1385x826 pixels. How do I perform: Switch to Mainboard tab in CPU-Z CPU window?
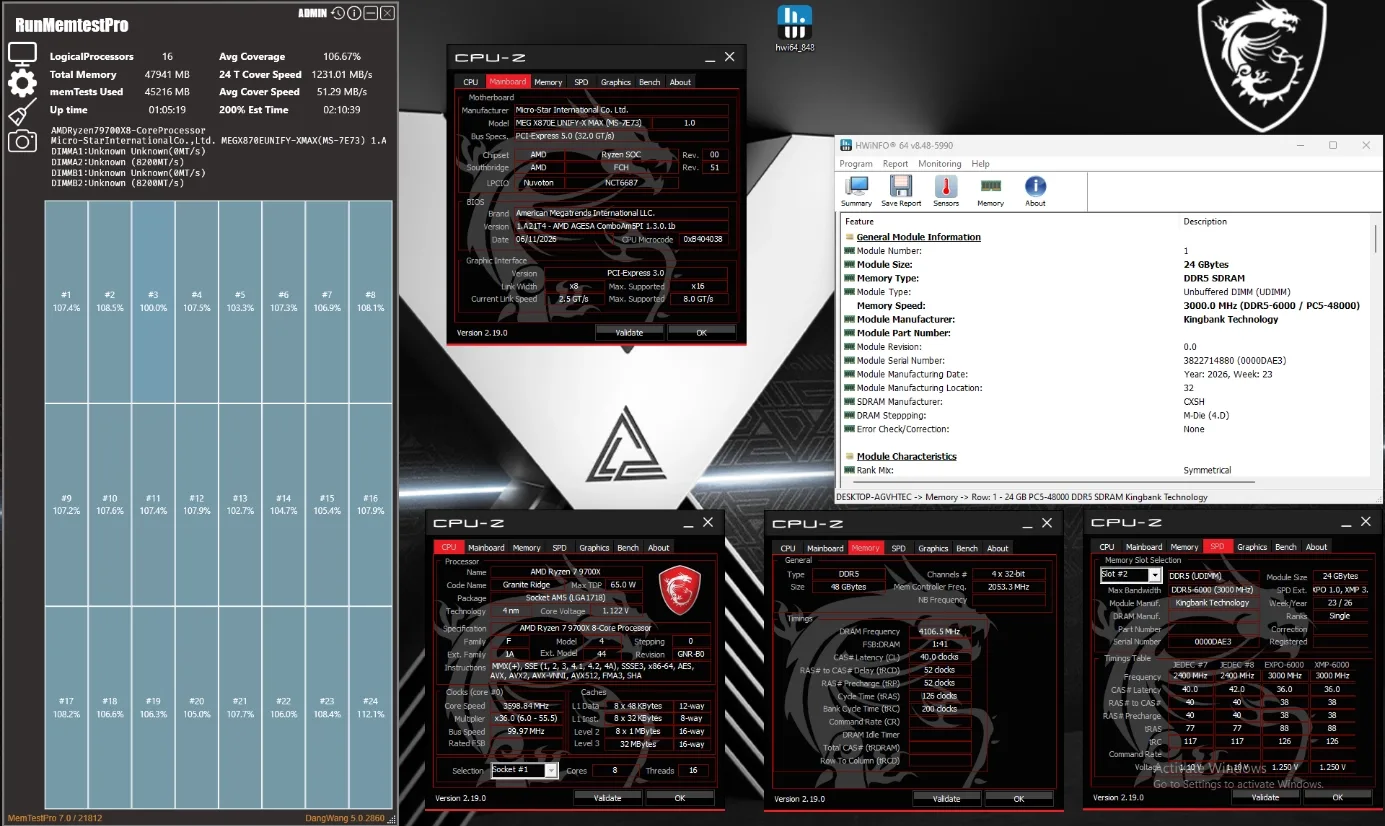pos(486,548)
